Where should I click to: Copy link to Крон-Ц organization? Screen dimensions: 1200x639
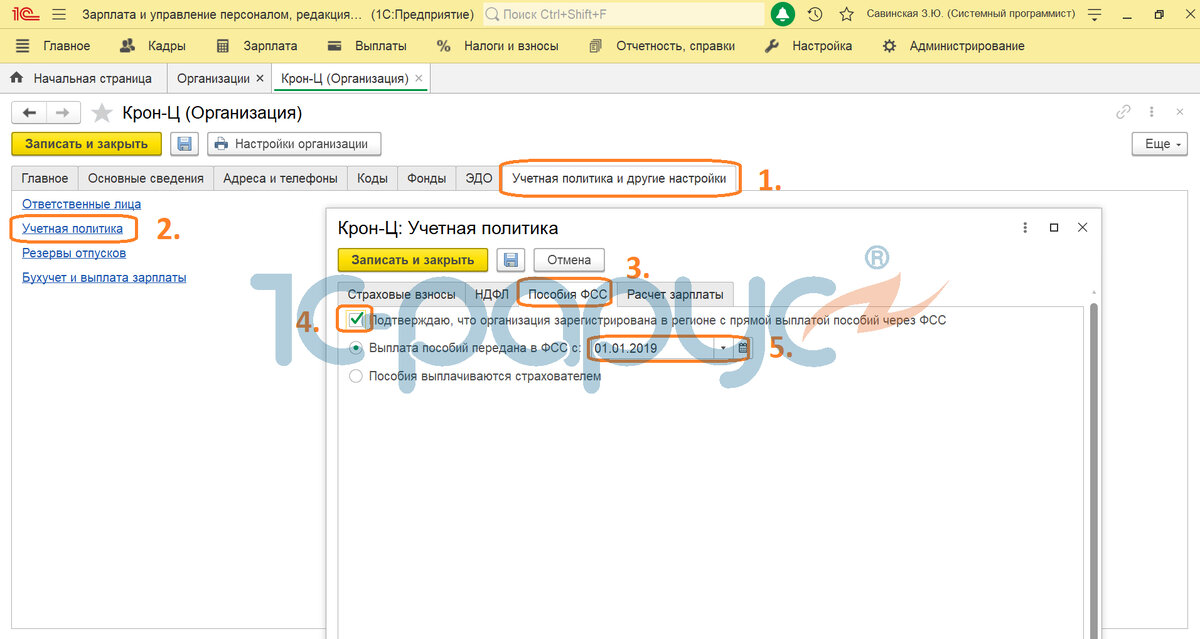coord(1123,112)
